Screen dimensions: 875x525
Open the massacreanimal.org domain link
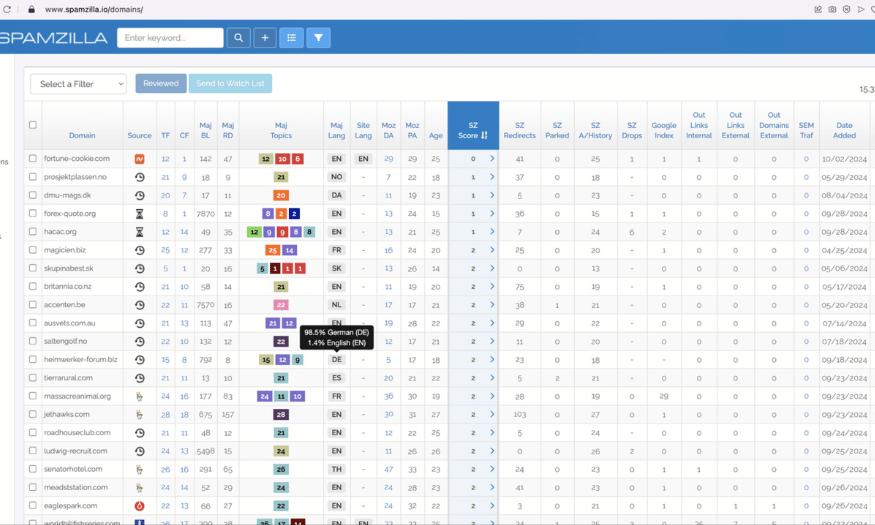coord(78,396)
